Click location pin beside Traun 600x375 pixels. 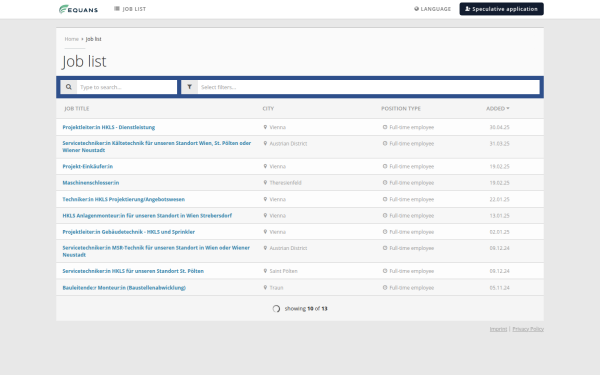click(x=265, y=287)
